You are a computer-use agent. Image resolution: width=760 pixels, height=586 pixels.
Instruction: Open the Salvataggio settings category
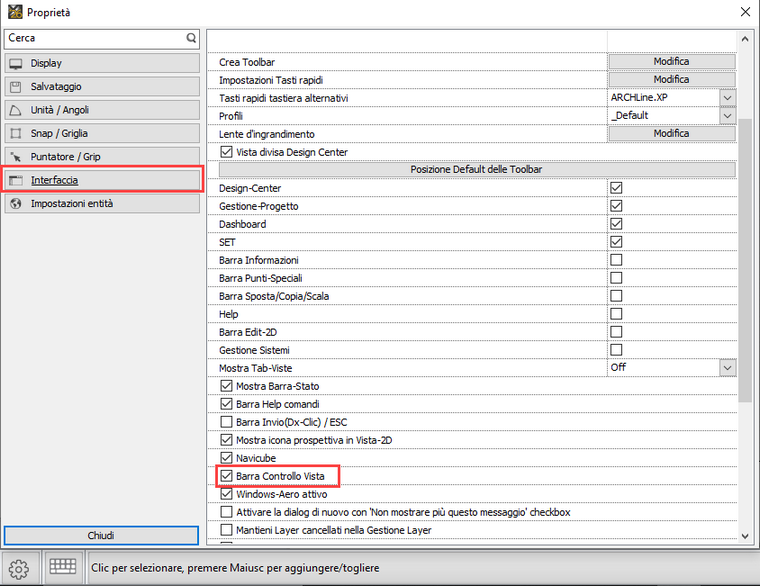102,86
